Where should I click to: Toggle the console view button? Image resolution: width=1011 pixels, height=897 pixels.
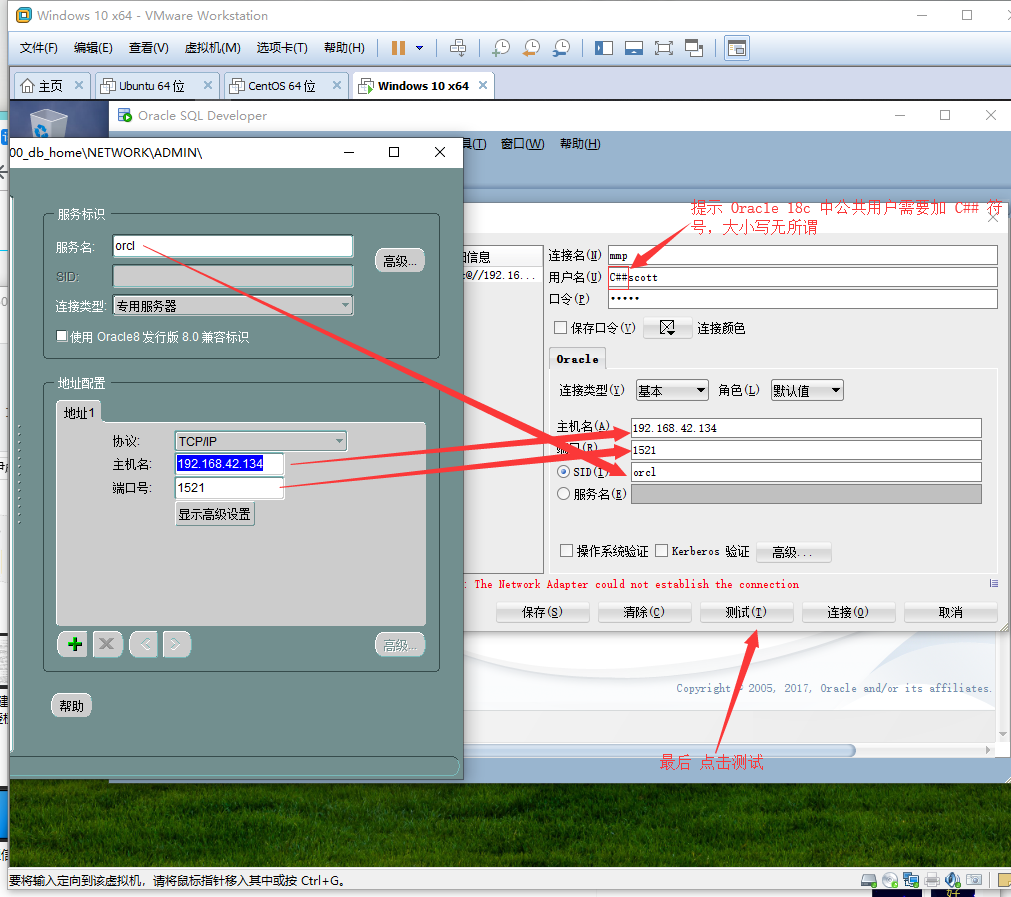click(x=736, y=48)
